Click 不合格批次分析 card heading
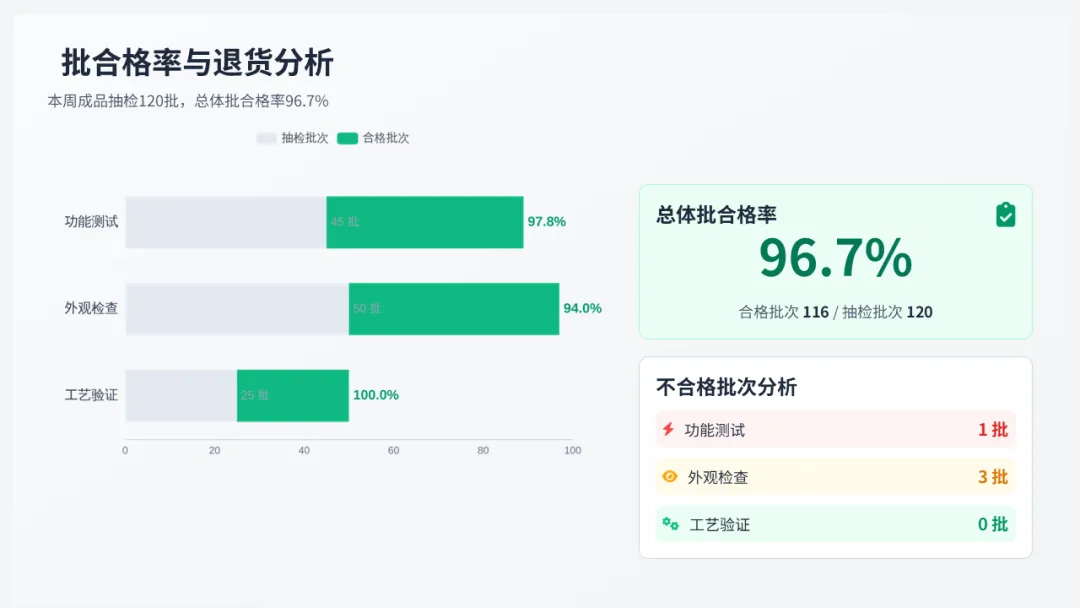1080x608 pixels. point(726,388)
